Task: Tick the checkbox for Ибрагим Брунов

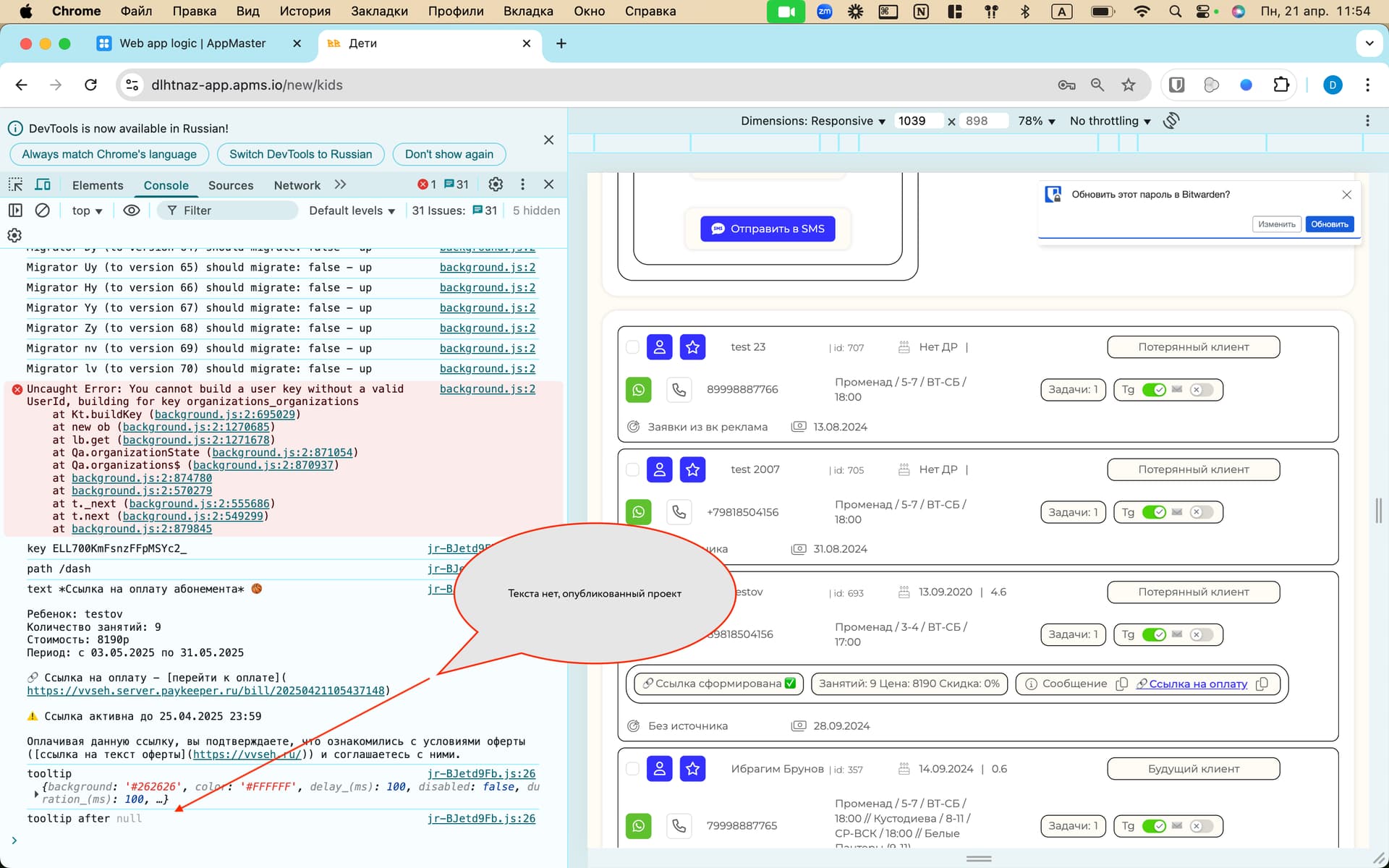Action: [x=633, y=769]
